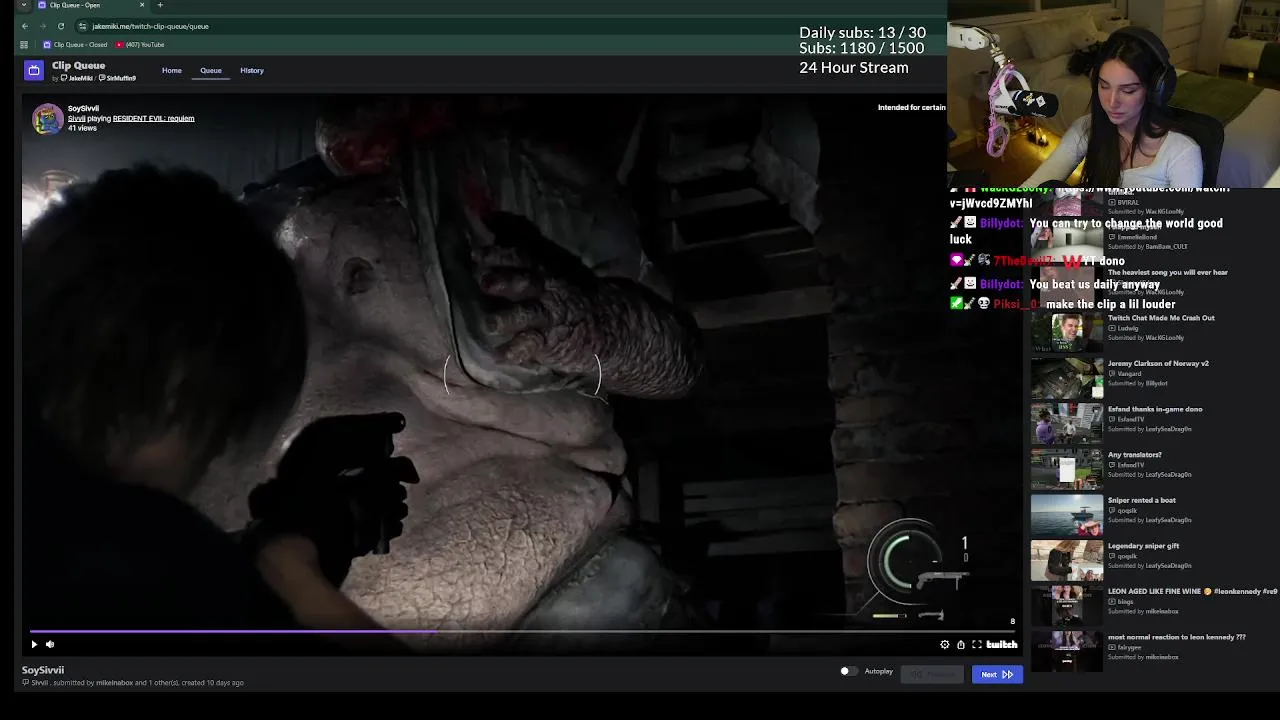Click the Ludwig channel name in queue
Screen dimensions: 1280x720
[1127, 328]
